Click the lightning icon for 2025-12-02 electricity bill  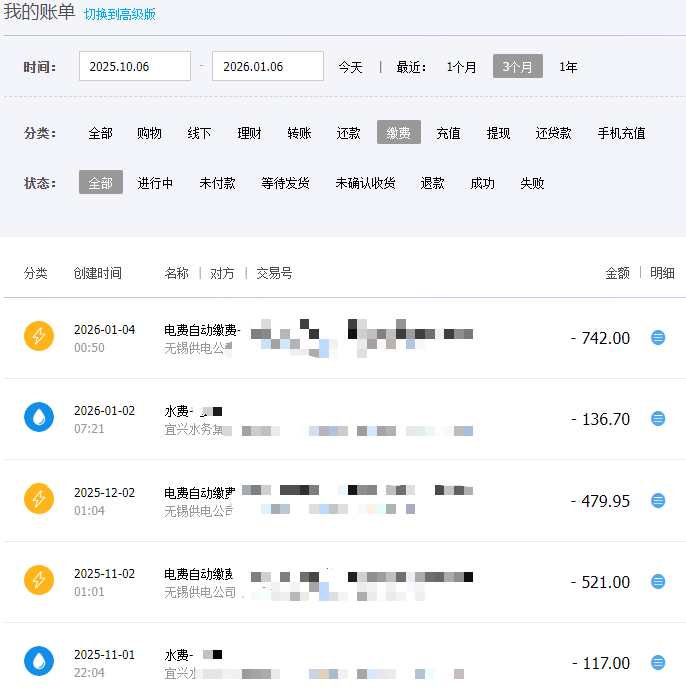coord(39,500)
